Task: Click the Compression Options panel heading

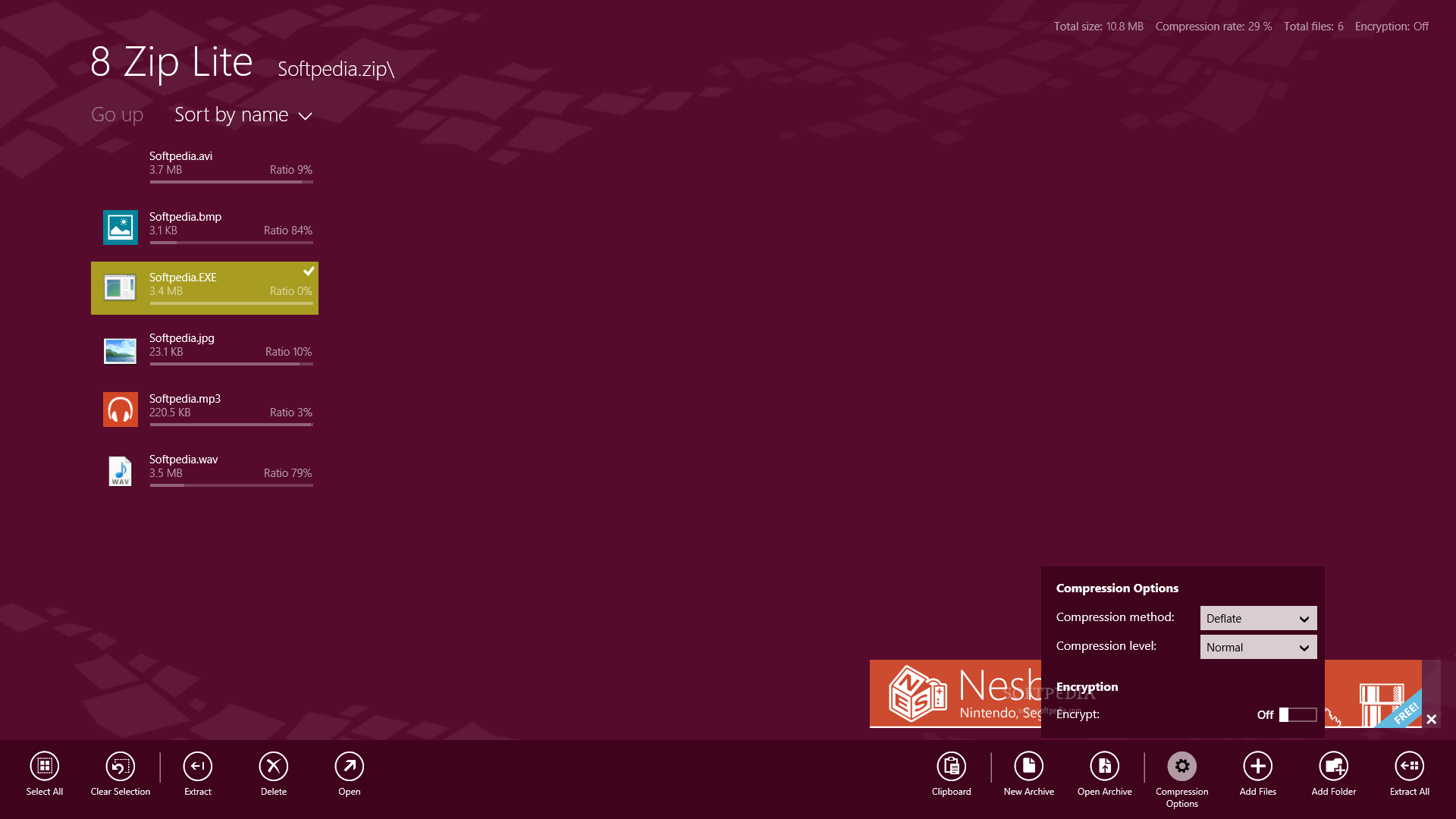Action: (1117, 588)
